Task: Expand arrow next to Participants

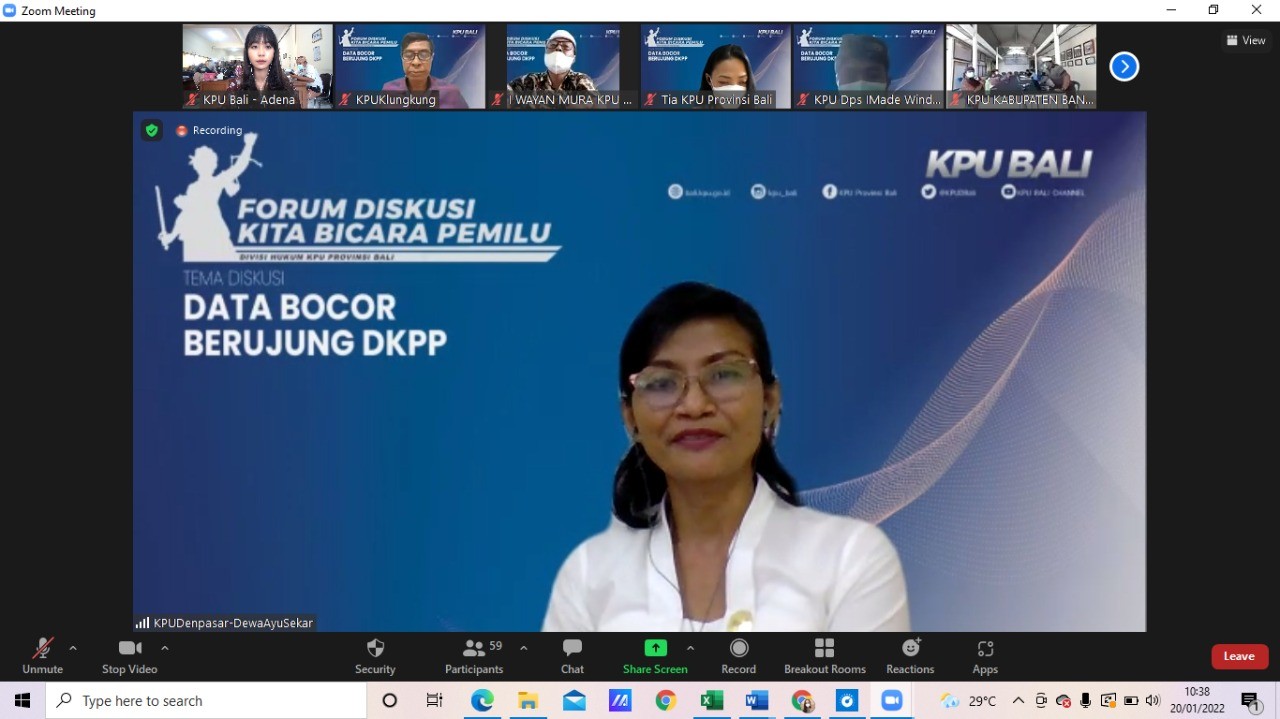Action: click(523, 648)
